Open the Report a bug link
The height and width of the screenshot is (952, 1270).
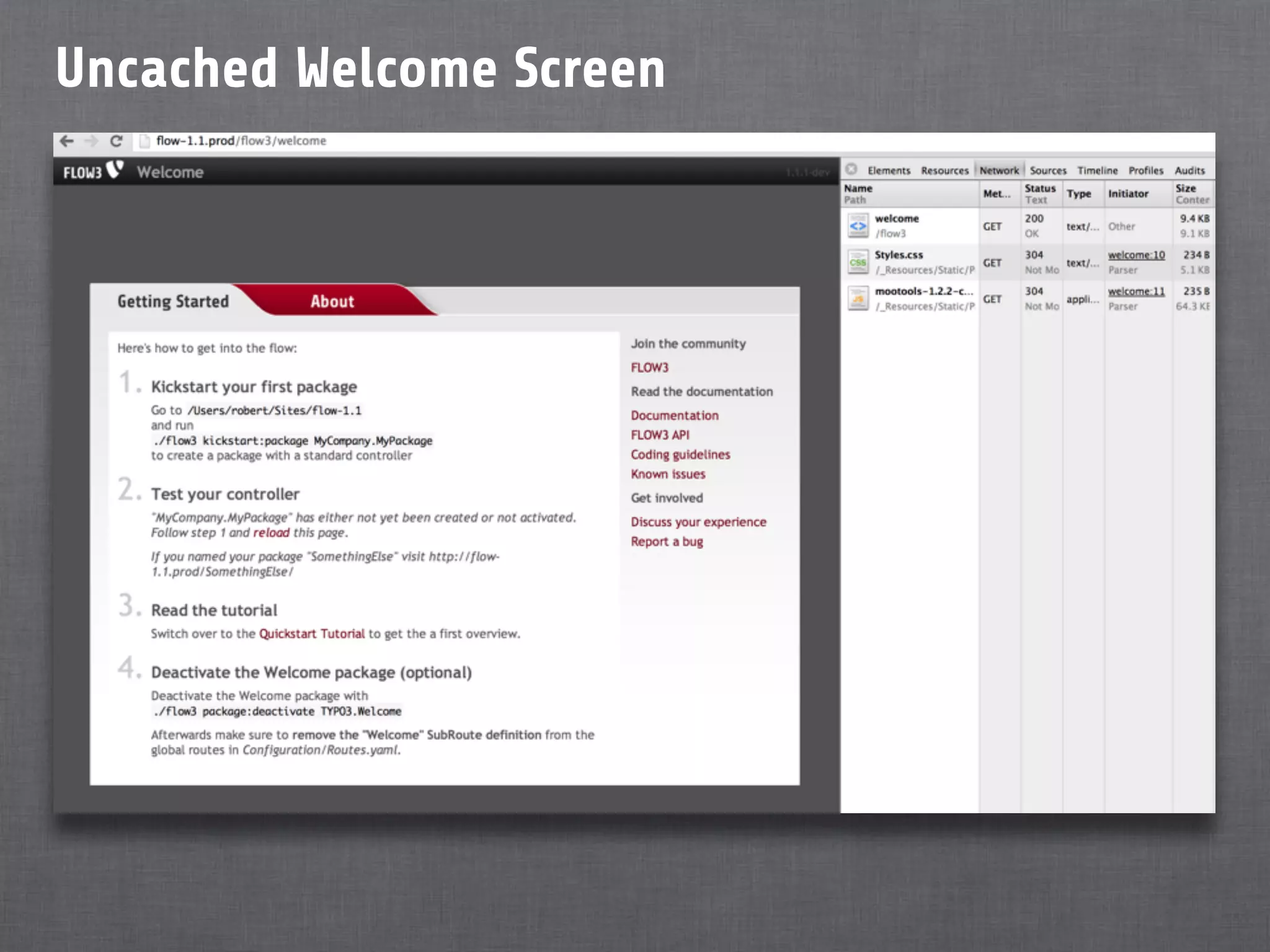[x=667, y=541]
